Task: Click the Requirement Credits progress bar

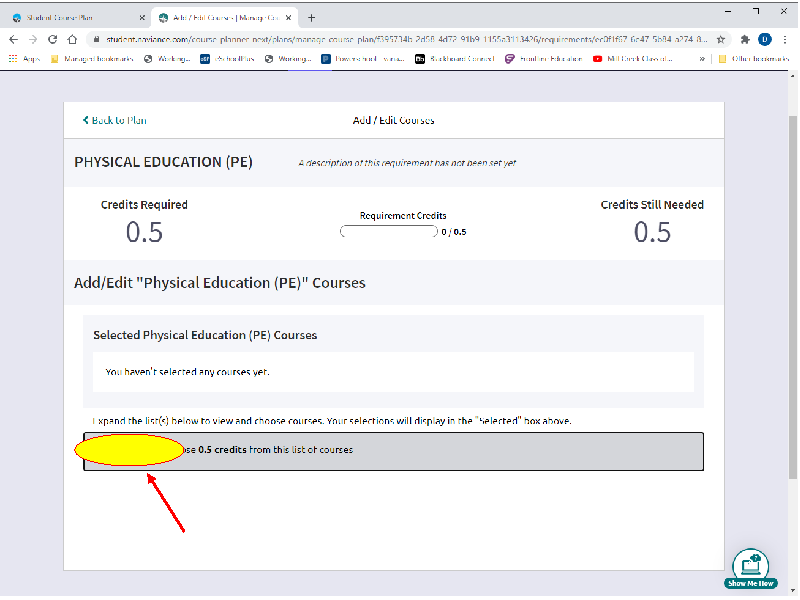Action: pos(389,232)
